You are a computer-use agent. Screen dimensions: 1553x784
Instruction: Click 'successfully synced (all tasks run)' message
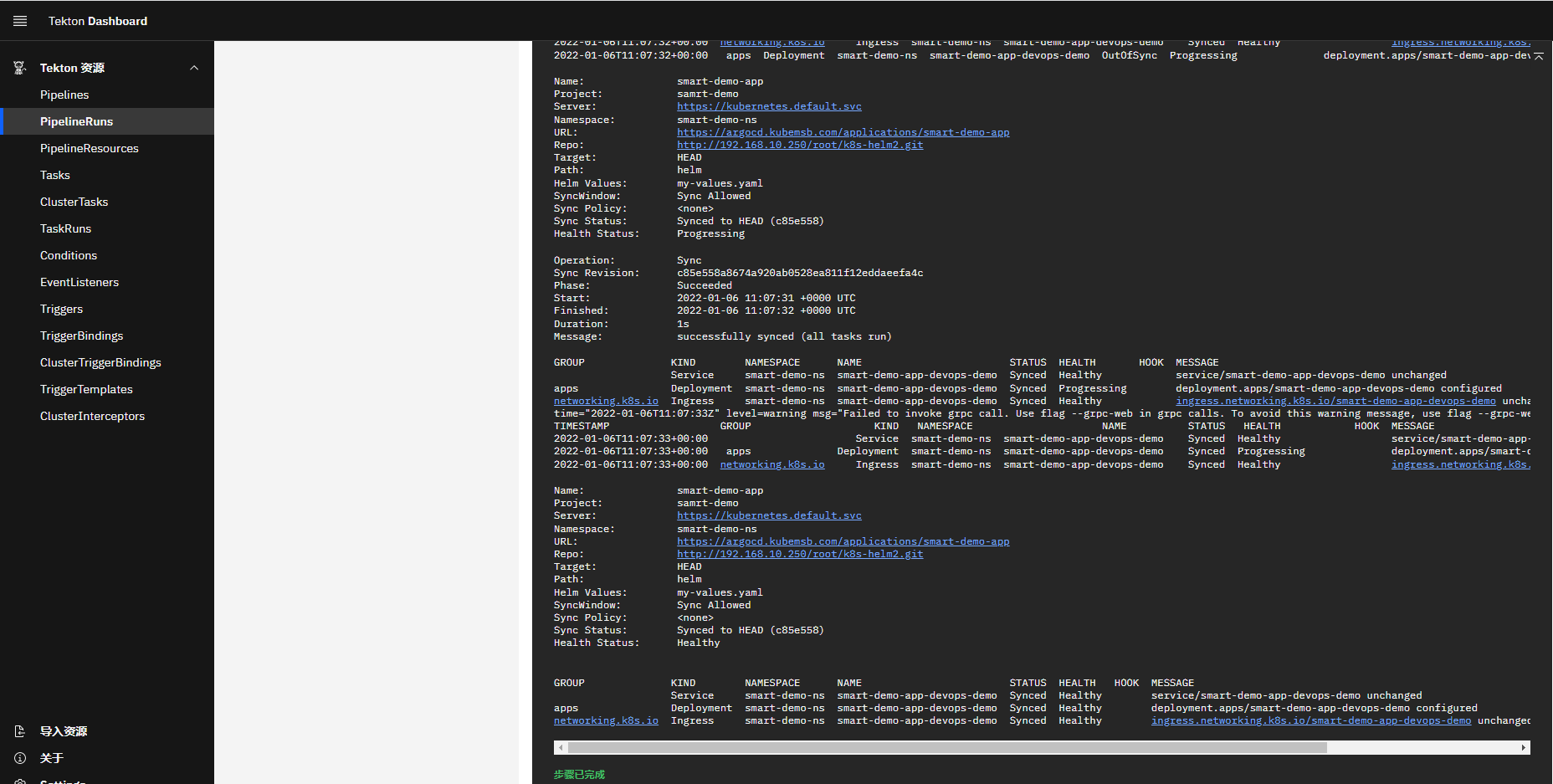(784, 336)
